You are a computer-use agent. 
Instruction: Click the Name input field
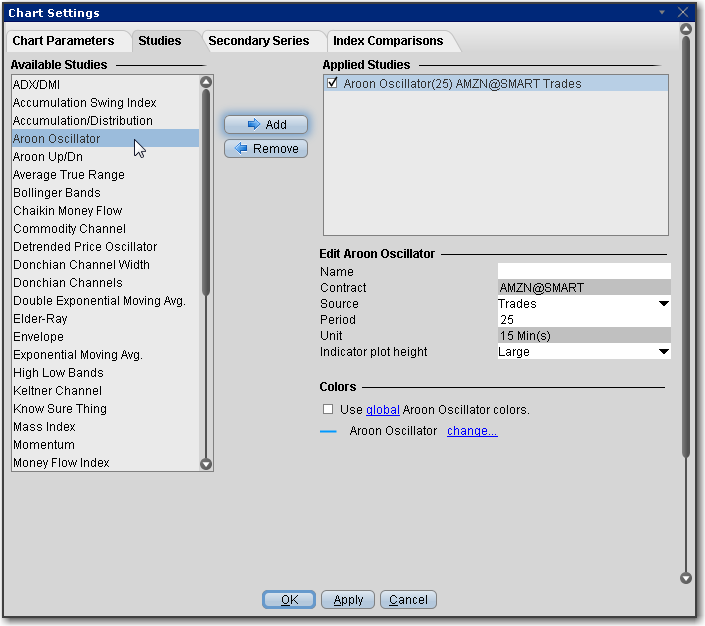point(583,272)
